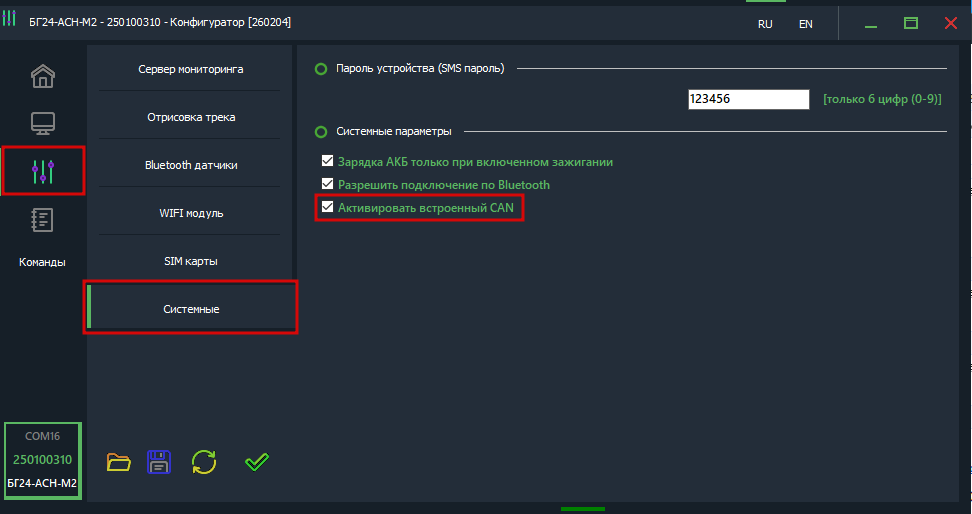This screenshot has height=514, width=972.
Task: Open the settings sliders icon
Action: 42,171
